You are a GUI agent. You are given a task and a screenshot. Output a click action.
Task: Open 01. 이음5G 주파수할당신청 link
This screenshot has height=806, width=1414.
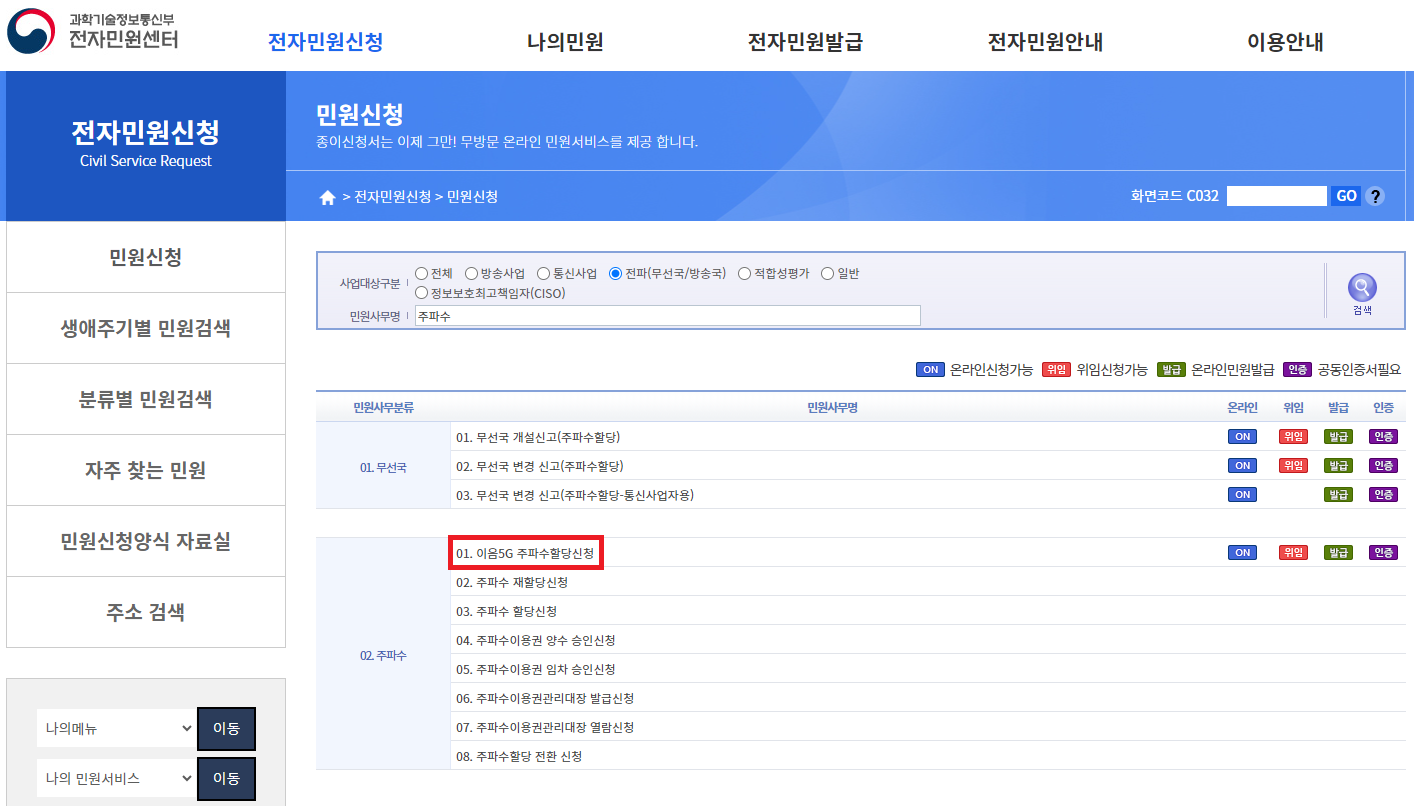point(525,553)
